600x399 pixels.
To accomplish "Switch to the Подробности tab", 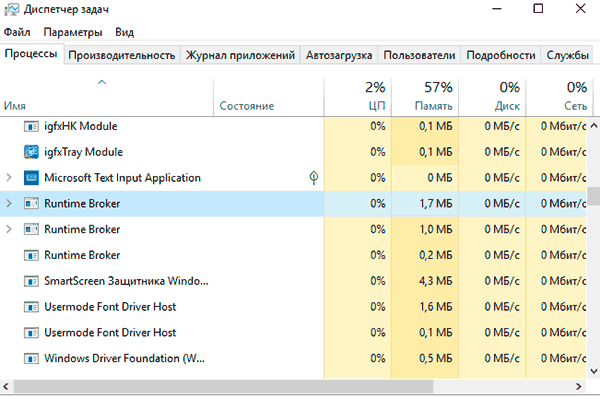I will tap(501, 55).
